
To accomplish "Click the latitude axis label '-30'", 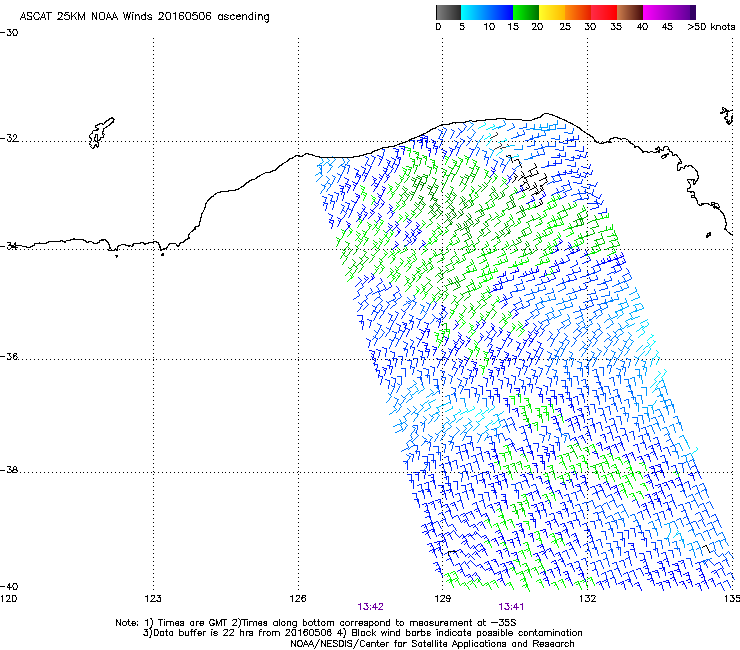I will [x=9, y=33].
